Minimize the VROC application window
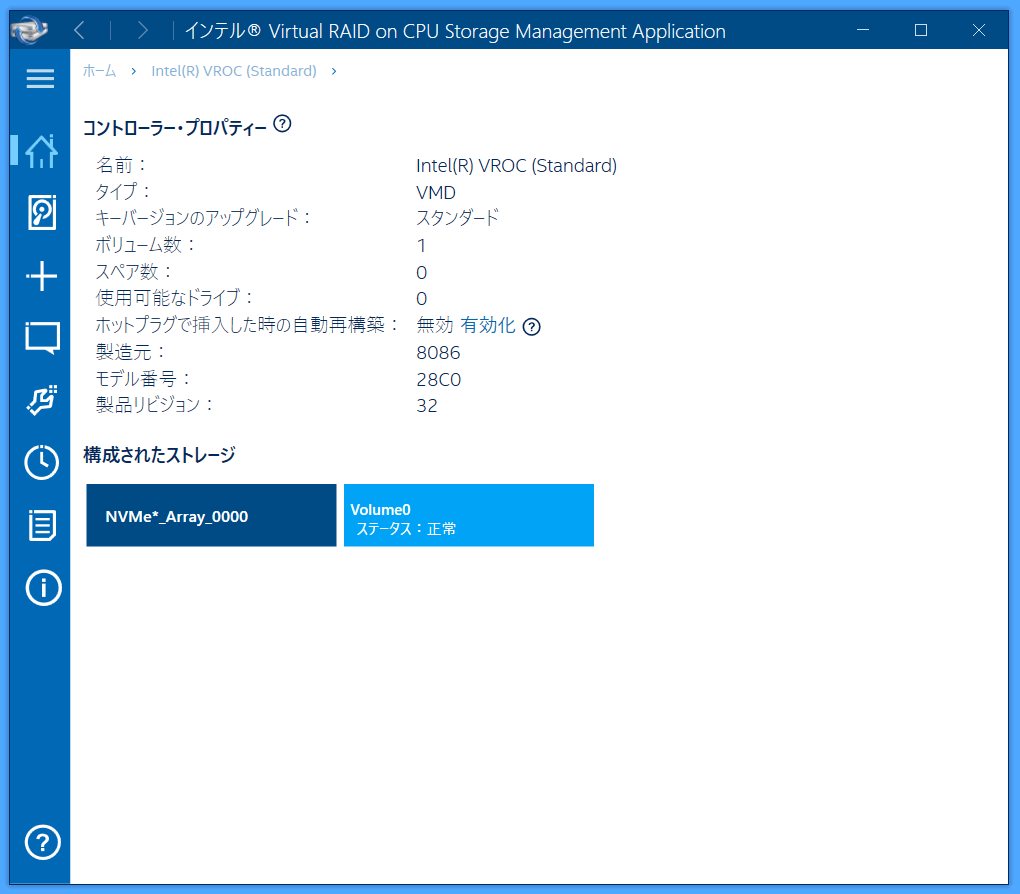Viewport: 1020px width, 894px height. 863,30
